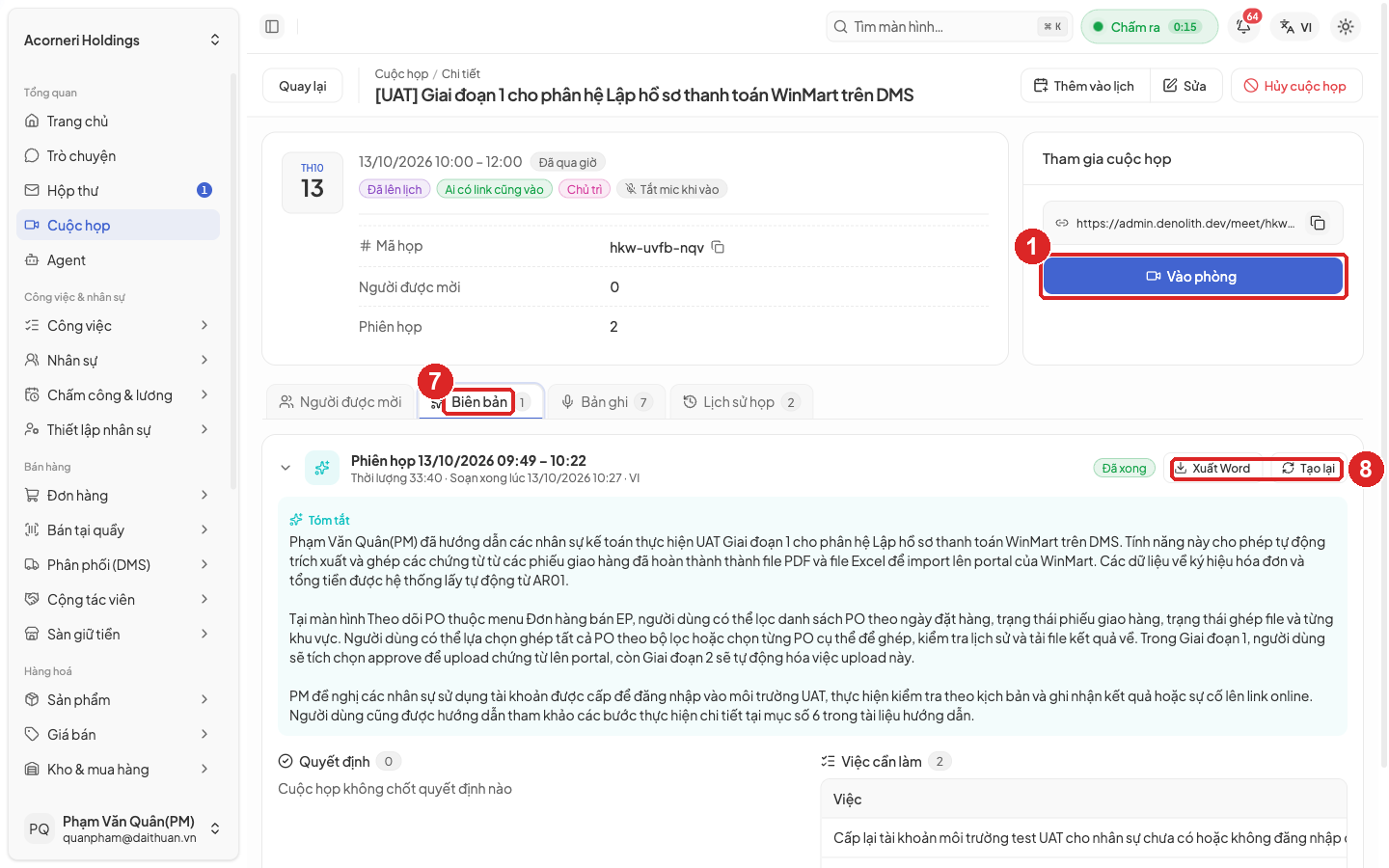Click the Xuất Word export button
The width and height of the screenshot is (1389, 868).
click(1212, 469)
